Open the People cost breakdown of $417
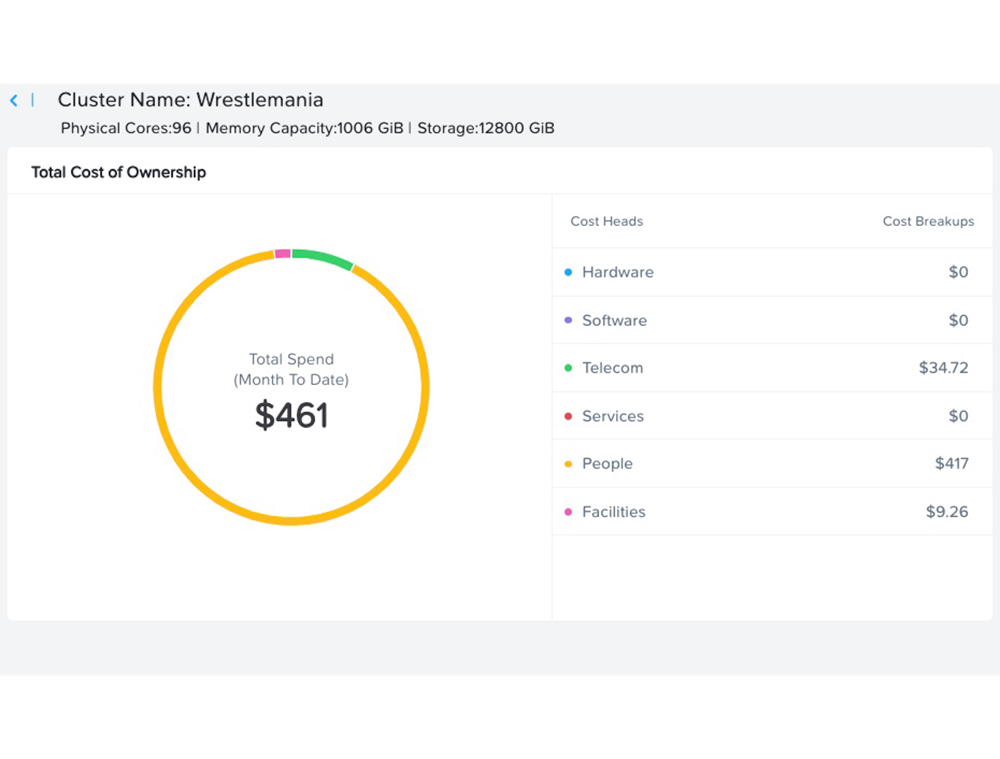The image size is (1000, 759). (951, 464)
